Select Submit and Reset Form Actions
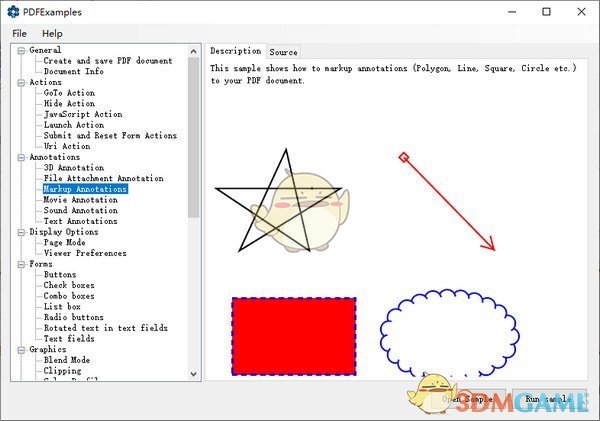The height and width of the screenshot is (421, 600). [x=110, y=135]
